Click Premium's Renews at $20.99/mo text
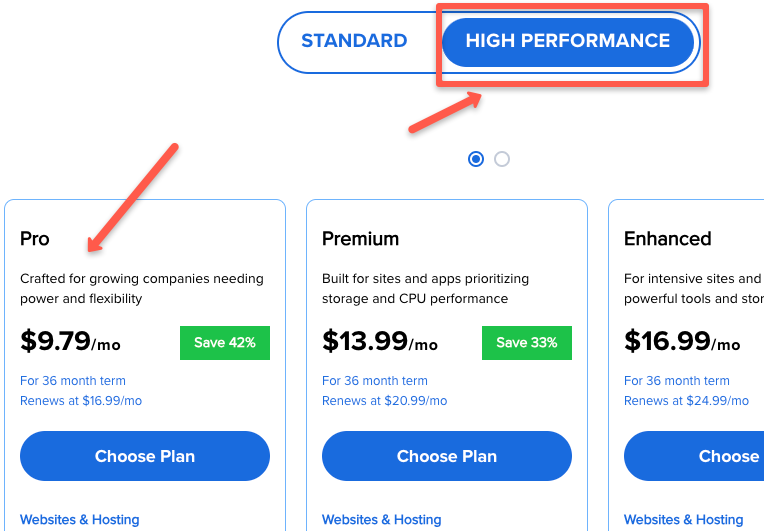The width and height of the screenshot is (764, 531). coord(385,401)
